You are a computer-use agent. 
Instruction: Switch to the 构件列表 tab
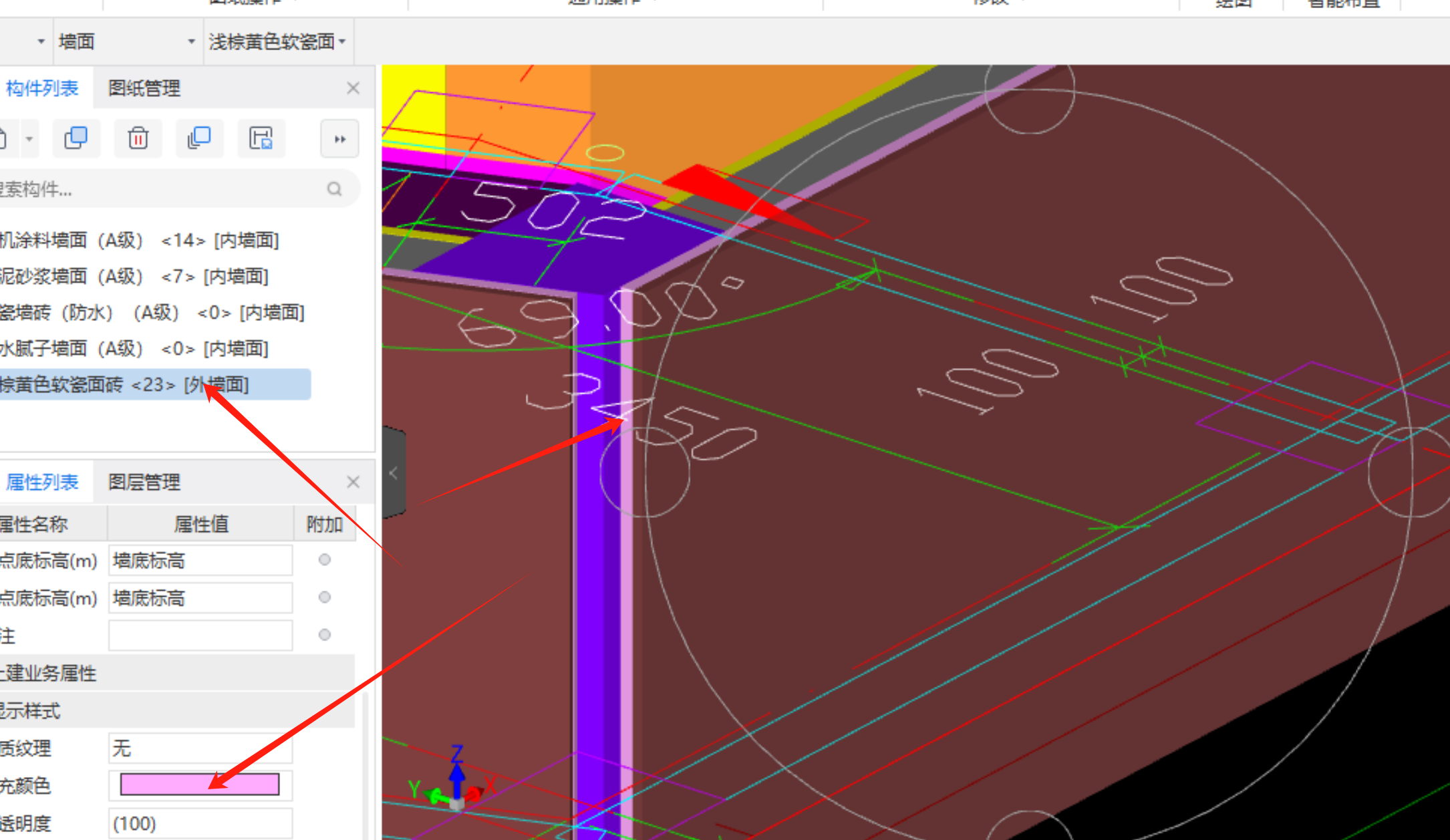click(x=42, y=88)
